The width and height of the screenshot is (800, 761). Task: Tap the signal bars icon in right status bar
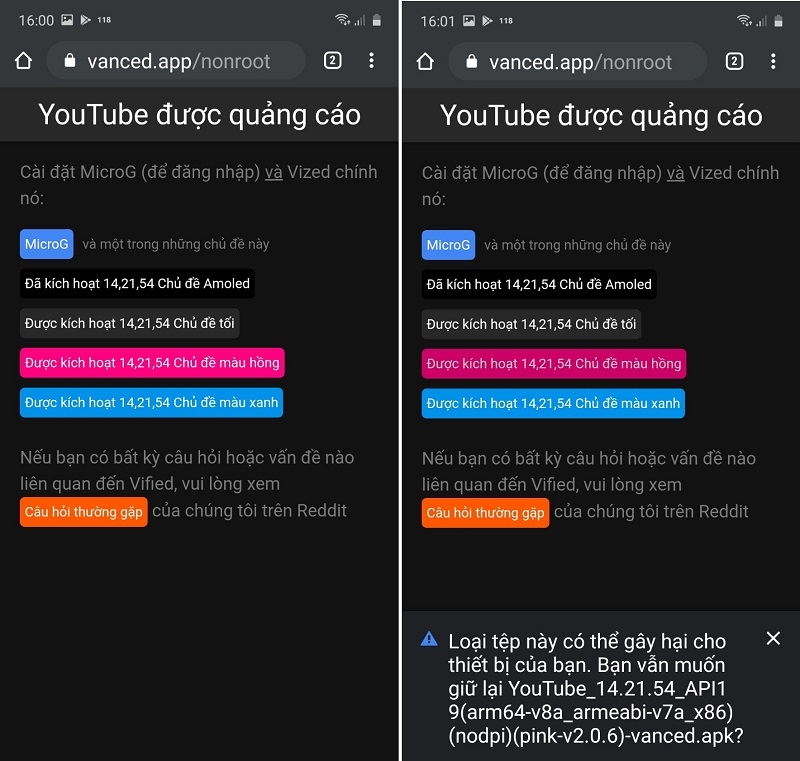pyautogui.click(x=762, y=21)
